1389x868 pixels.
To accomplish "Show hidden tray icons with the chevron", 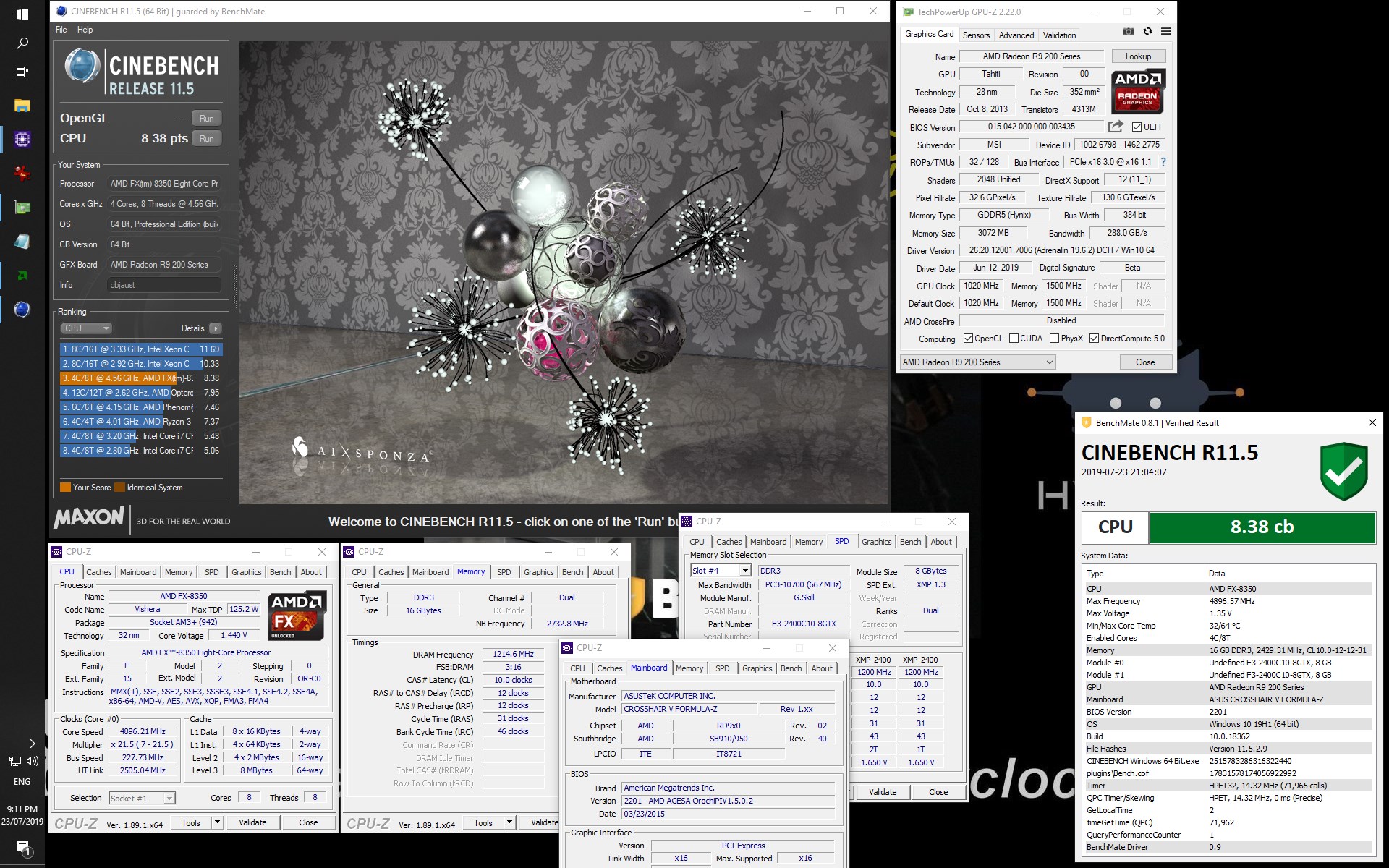I will coord(32,743).
